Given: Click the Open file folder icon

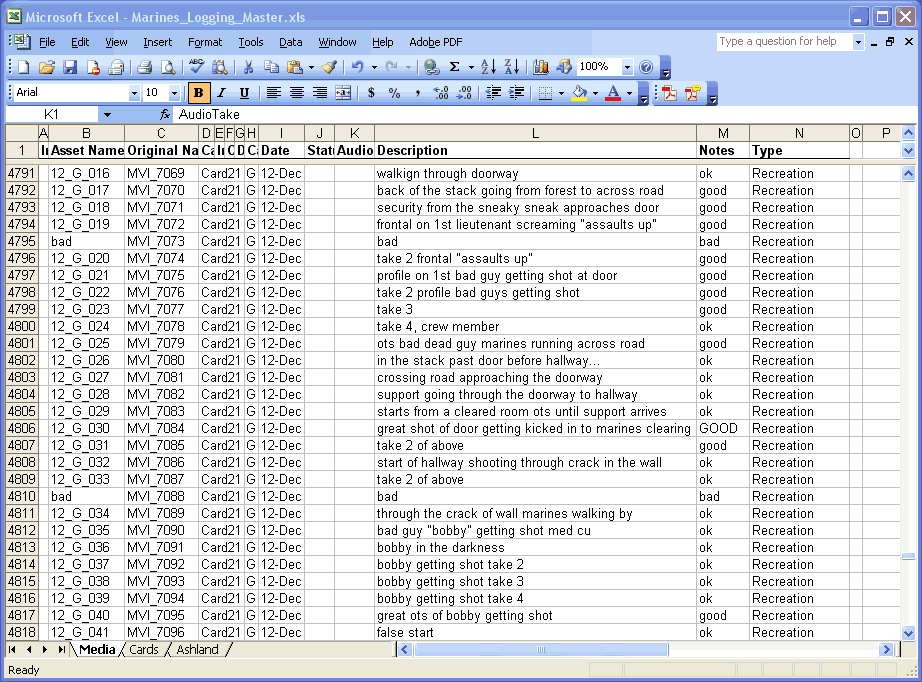Looking at the screenshot, I should click(x=47, y=67).
